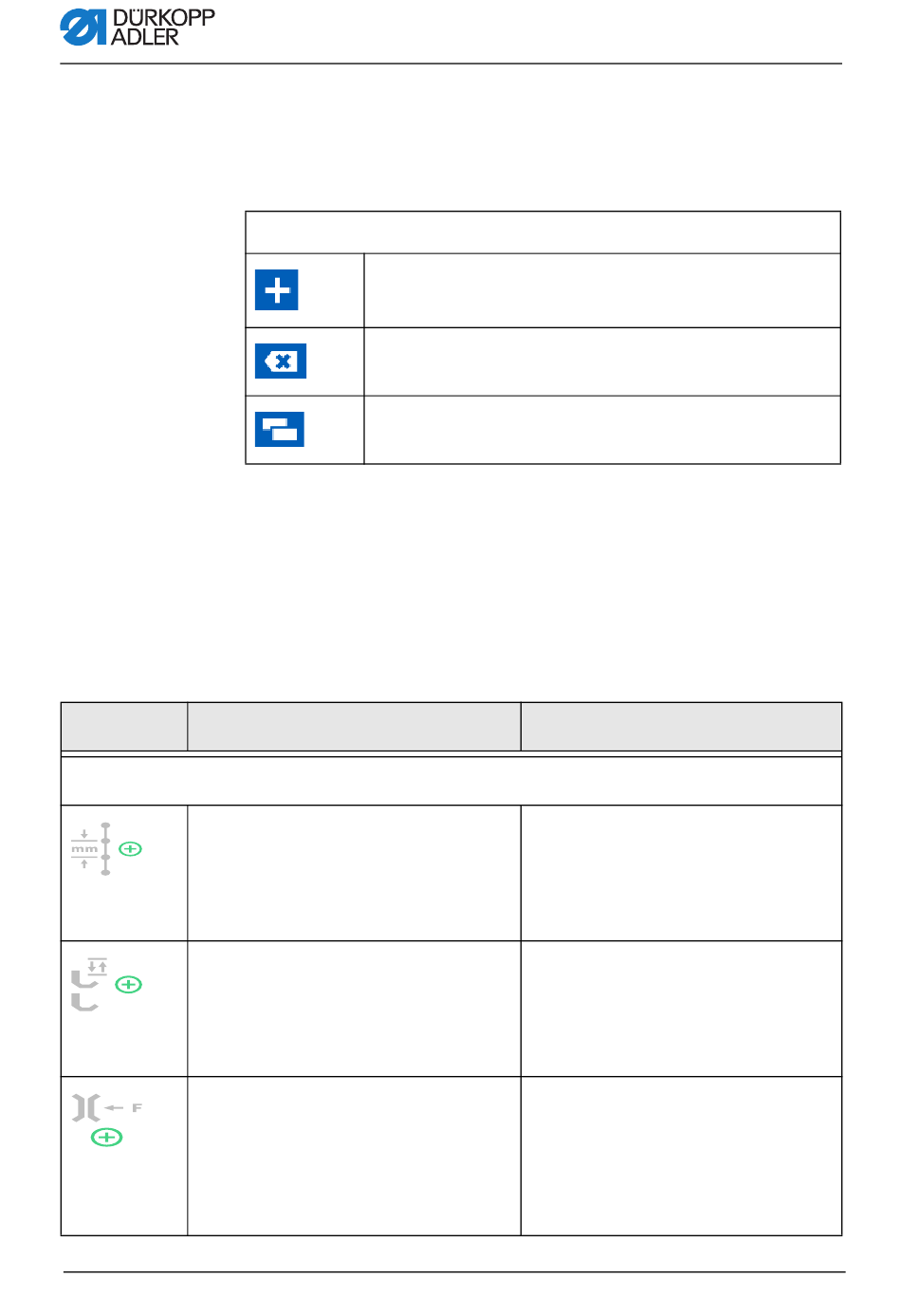
Task: Click middle cell next to sewing foot icon
Action: [354, 1009]
